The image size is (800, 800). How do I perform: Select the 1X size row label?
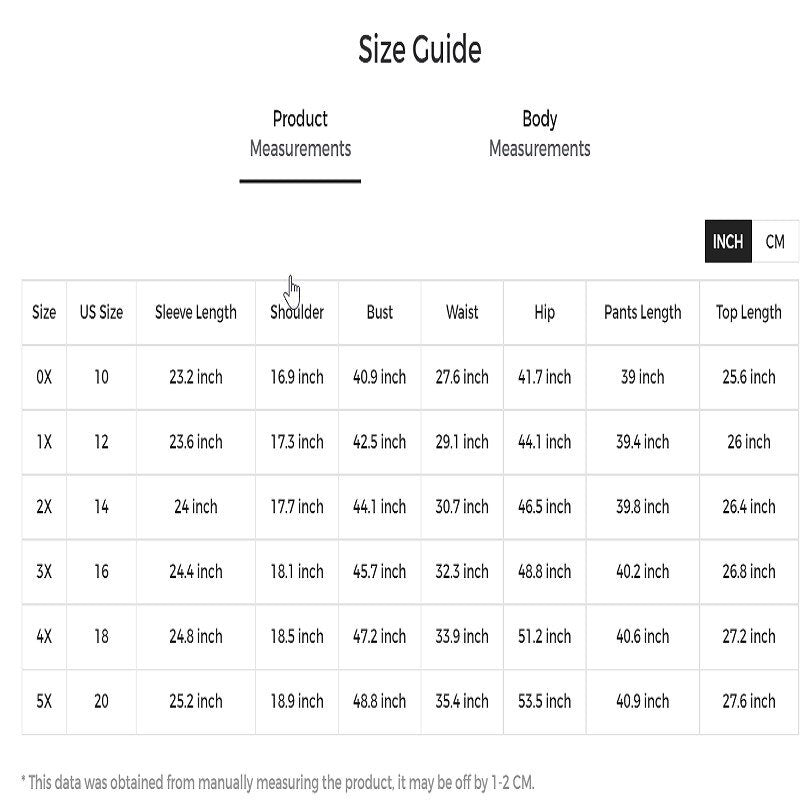point(44,442)
